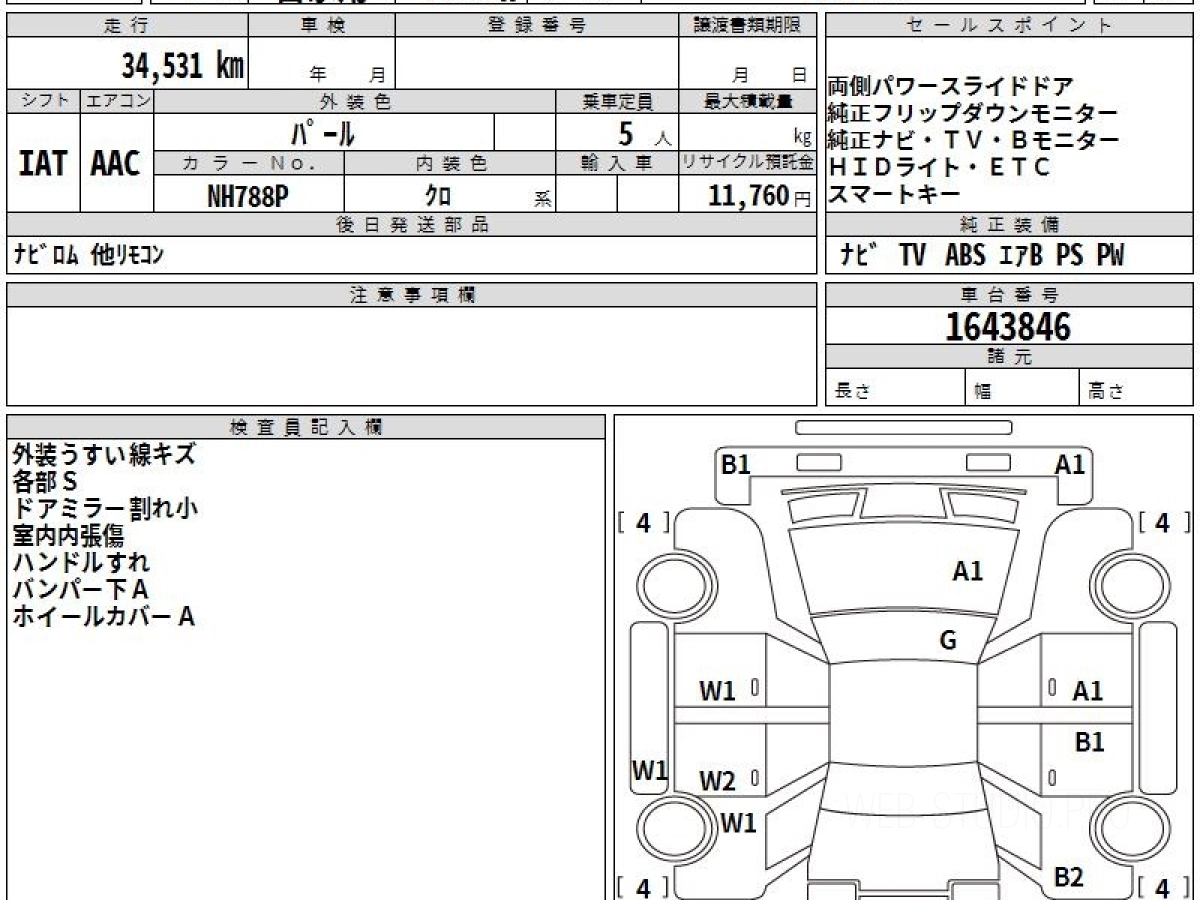This screenshot has height=900, width=1200.
Task: Click the 外装色 header
Action: click(355, 101)
